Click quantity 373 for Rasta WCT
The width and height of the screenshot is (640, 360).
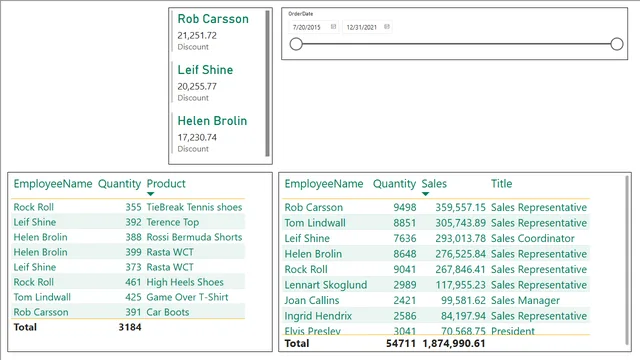pyautogui.click(x=133, y=267)
